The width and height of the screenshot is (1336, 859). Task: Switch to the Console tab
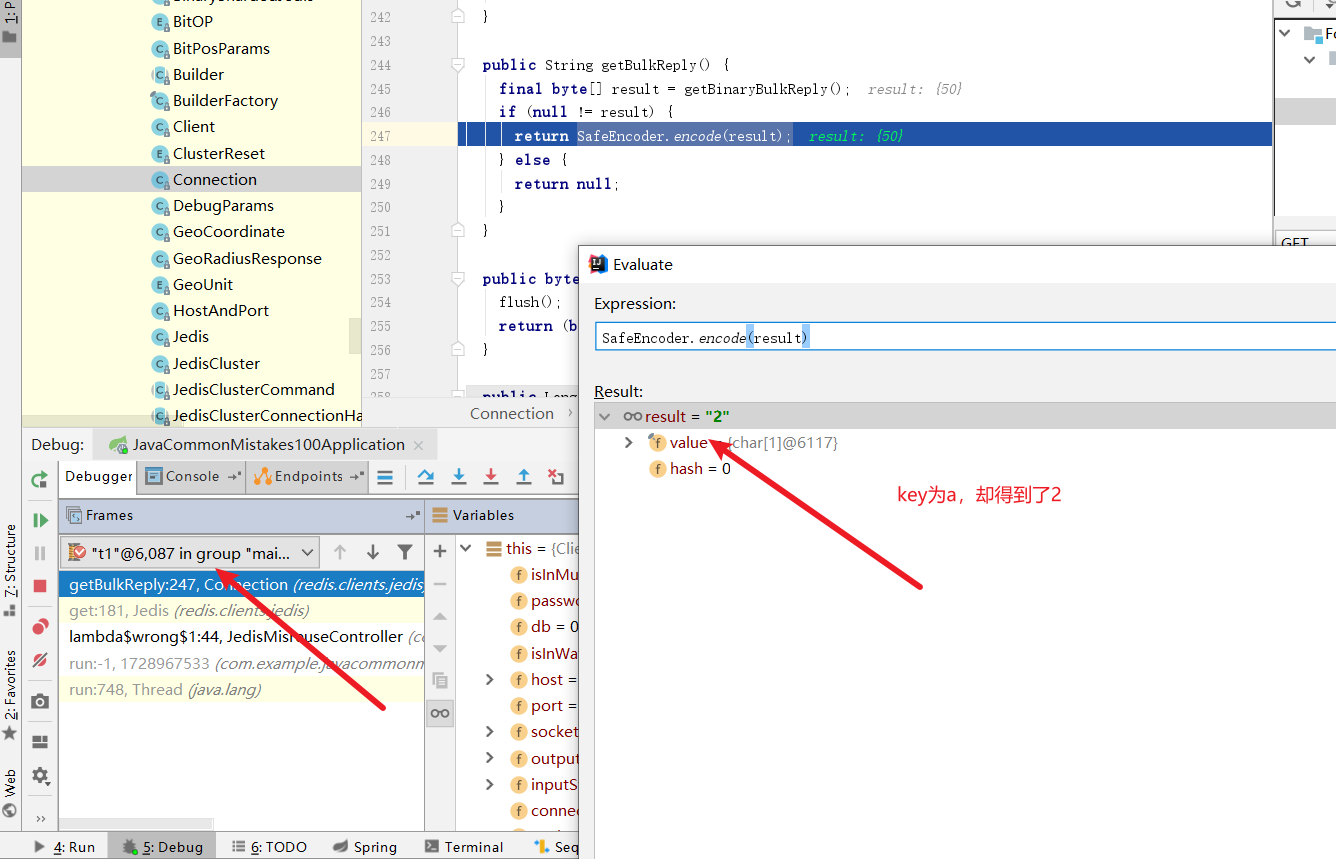pos(191,477)
